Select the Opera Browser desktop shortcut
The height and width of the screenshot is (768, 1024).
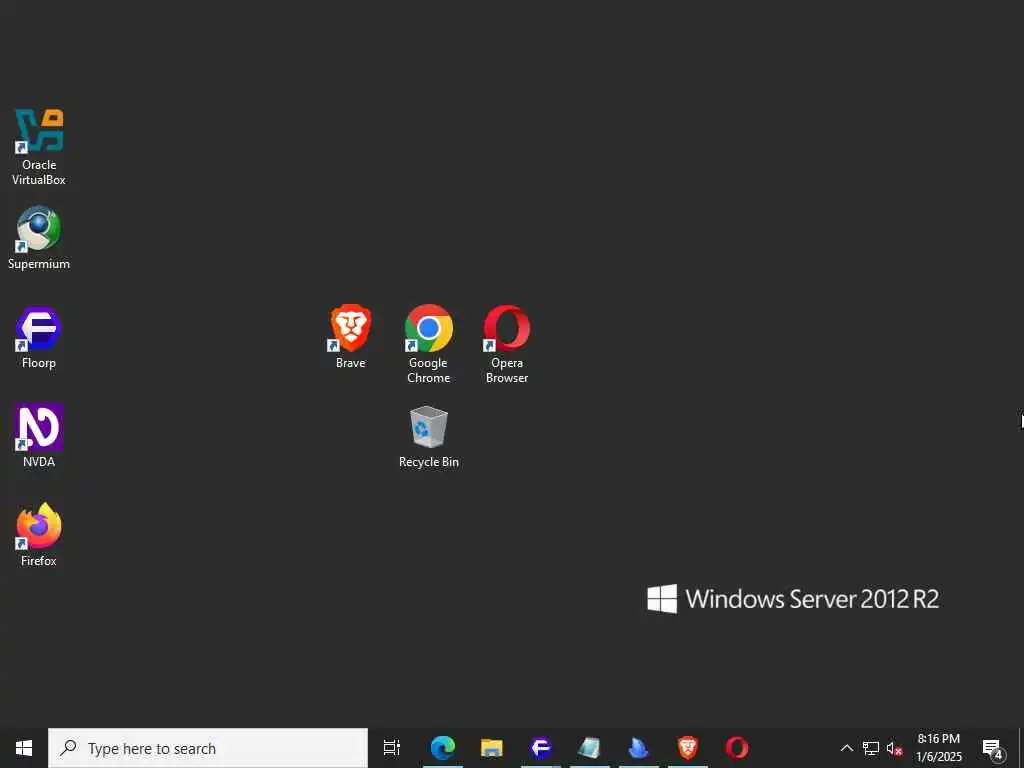[x=507, y=345]
